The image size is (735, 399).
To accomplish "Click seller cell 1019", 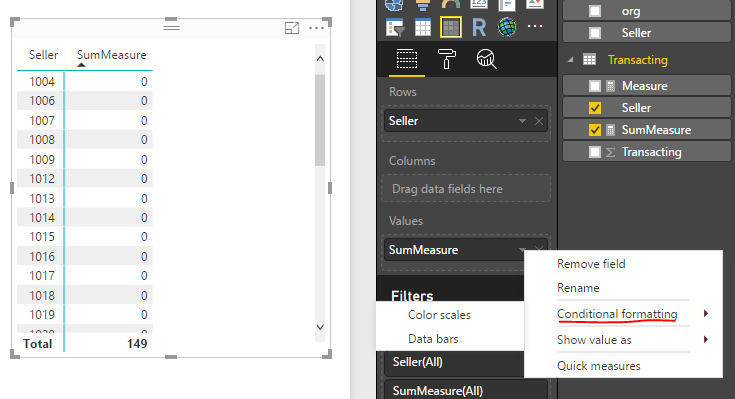I will point(42,315).
